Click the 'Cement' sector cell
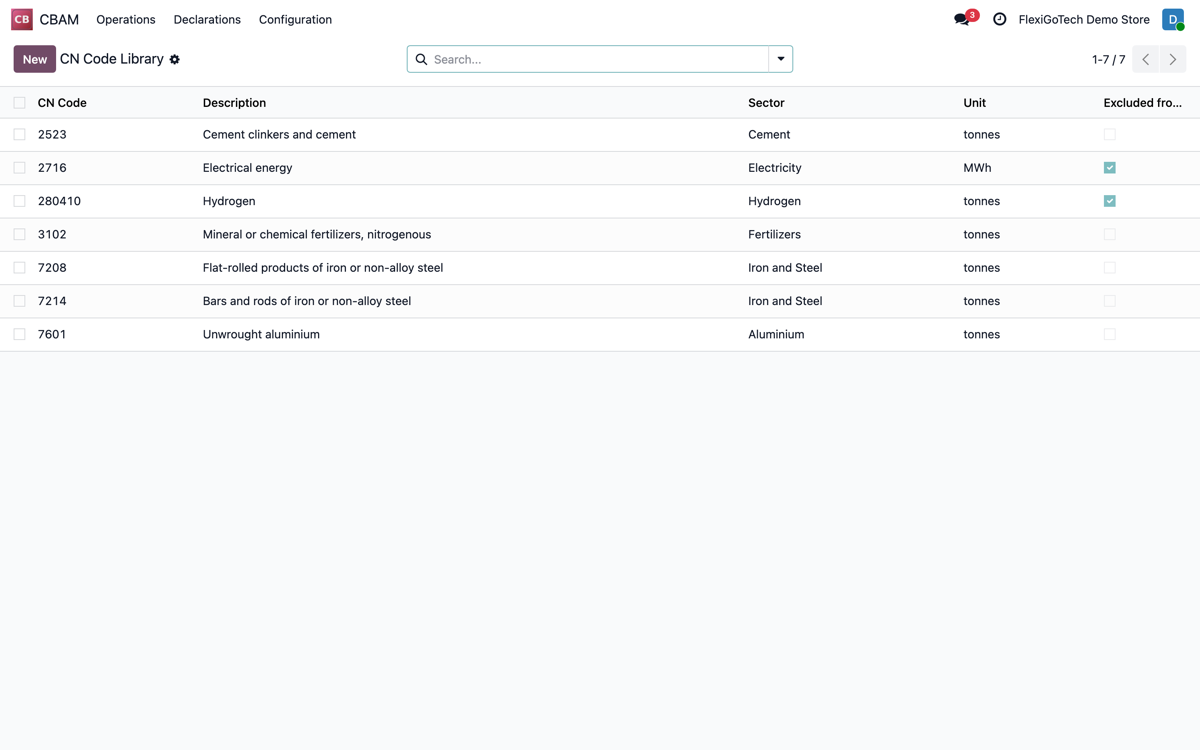 point(769,134)
